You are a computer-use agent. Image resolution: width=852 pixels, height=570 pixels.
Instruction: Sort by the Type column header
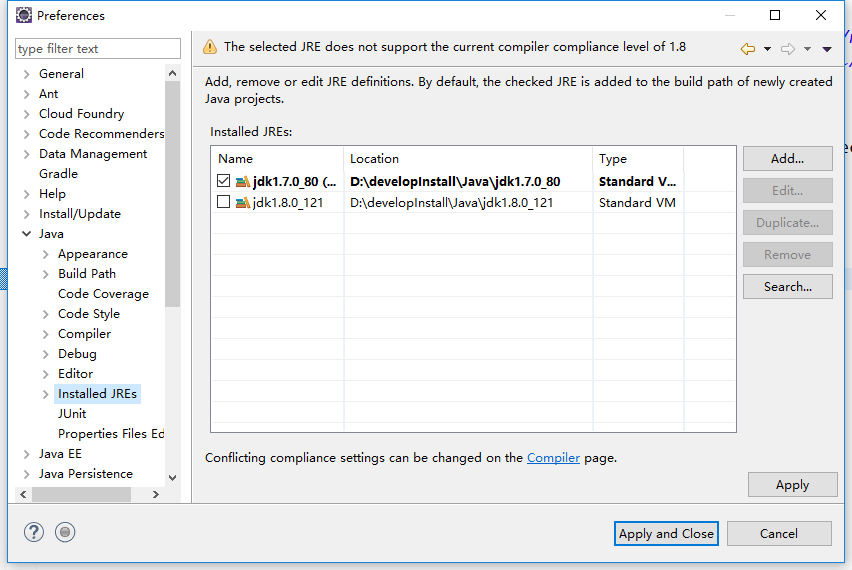638,159
